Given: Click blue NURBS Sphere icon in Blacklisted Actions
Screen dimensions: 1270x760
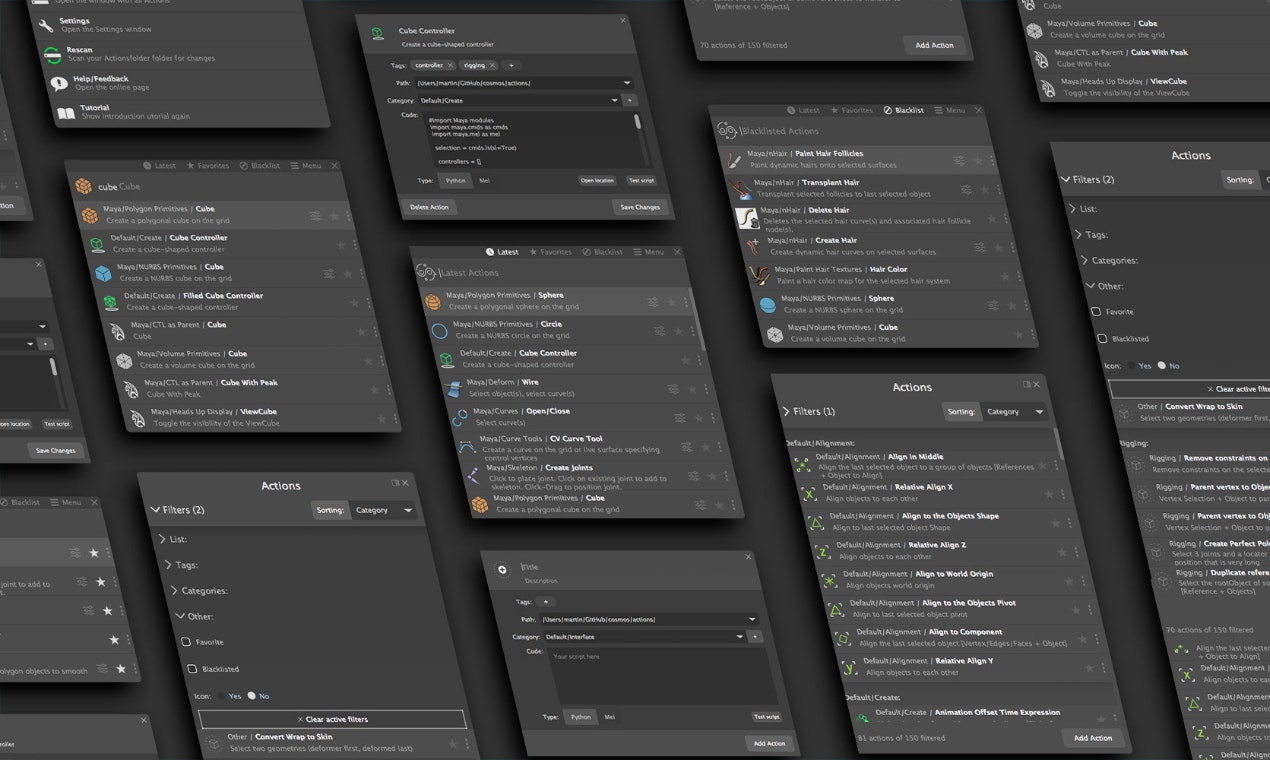Looking at the screenshot, I should point(768,304).
